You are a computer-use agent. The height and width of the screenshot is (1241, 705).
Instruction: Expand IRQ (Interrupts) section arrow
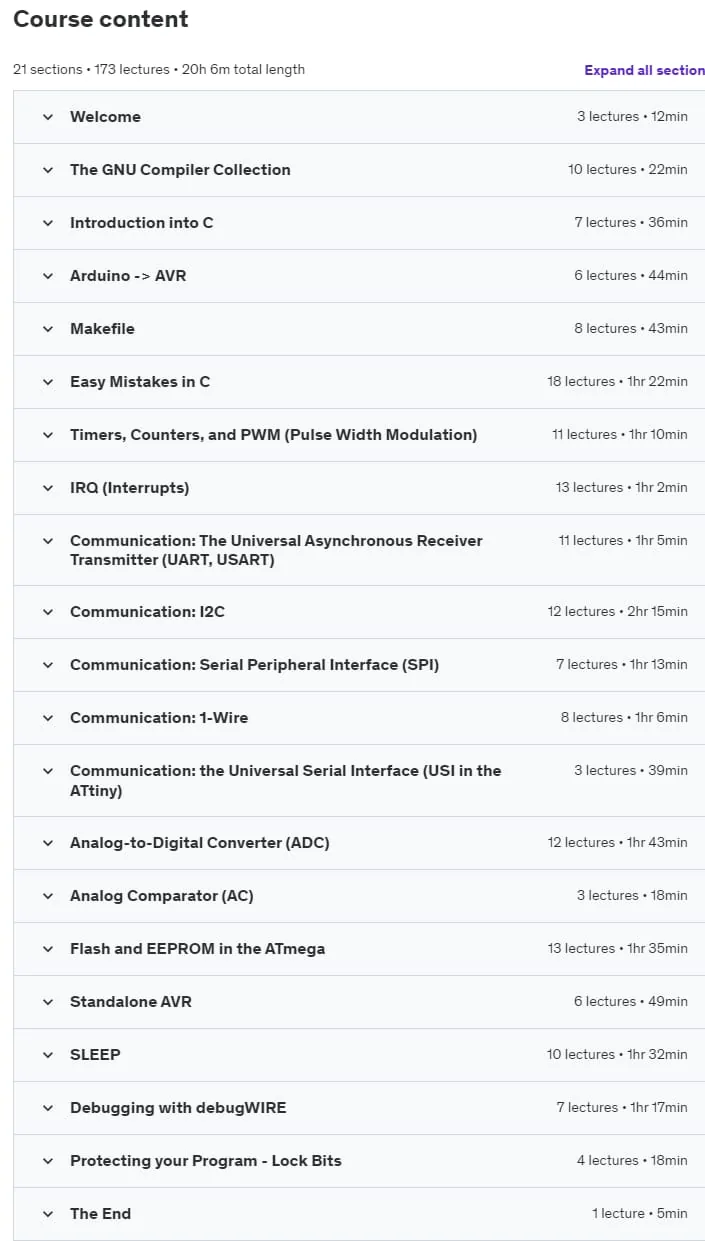click(47, 488)
